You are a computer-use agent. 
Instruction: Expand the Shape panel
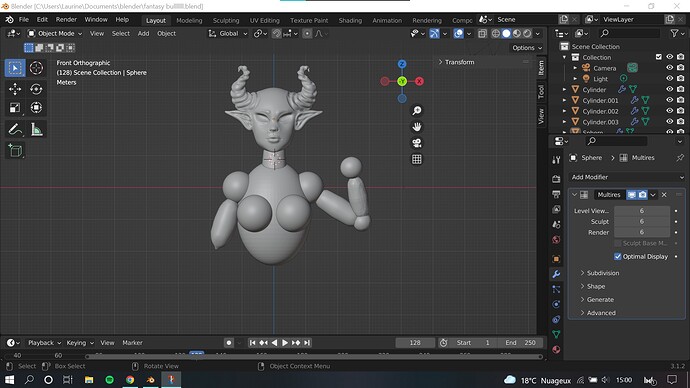[x=592, y=286]
